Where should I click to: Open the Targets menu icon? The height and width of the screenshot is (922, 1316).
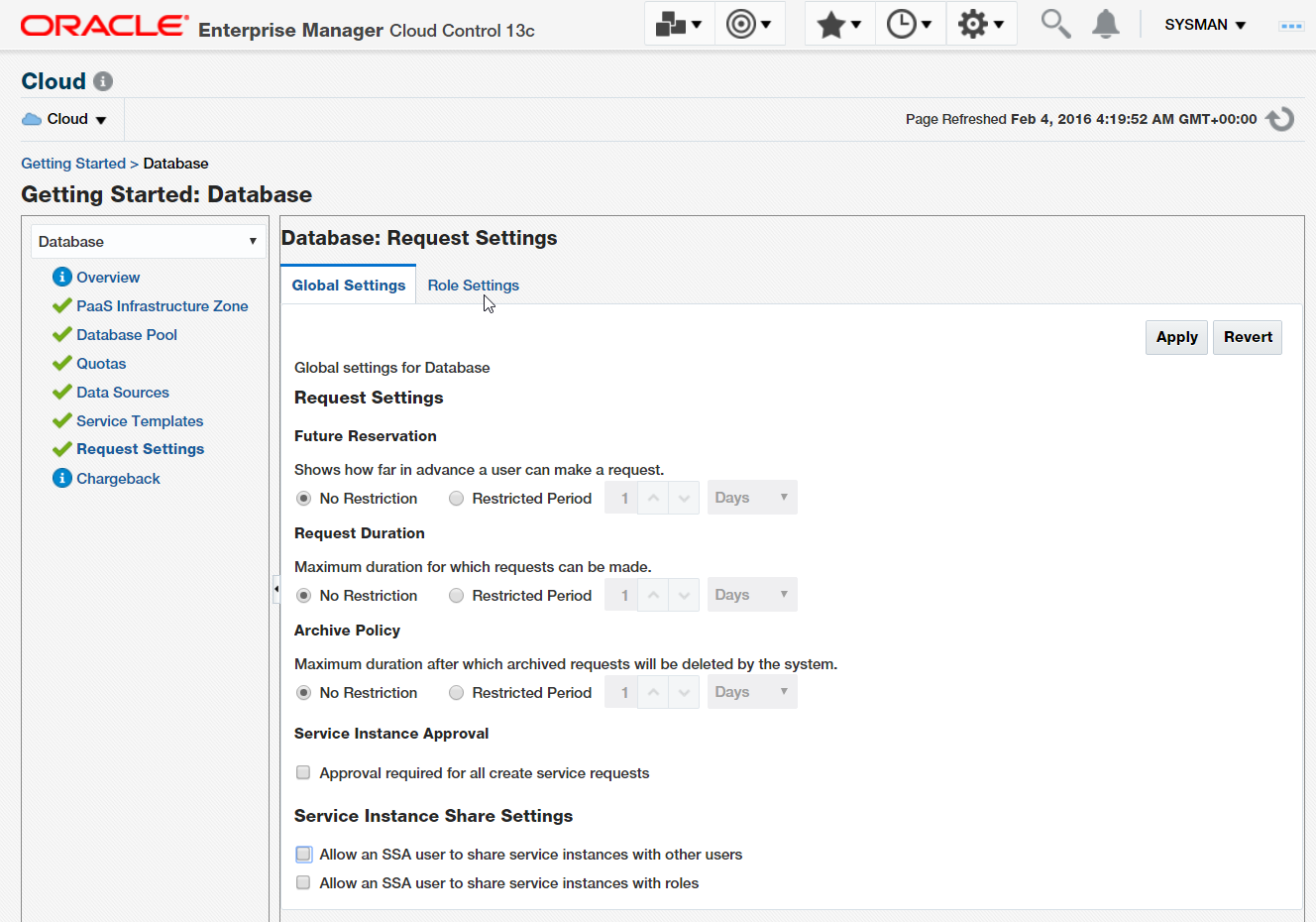pyautogui.click(x=749, y=24)
